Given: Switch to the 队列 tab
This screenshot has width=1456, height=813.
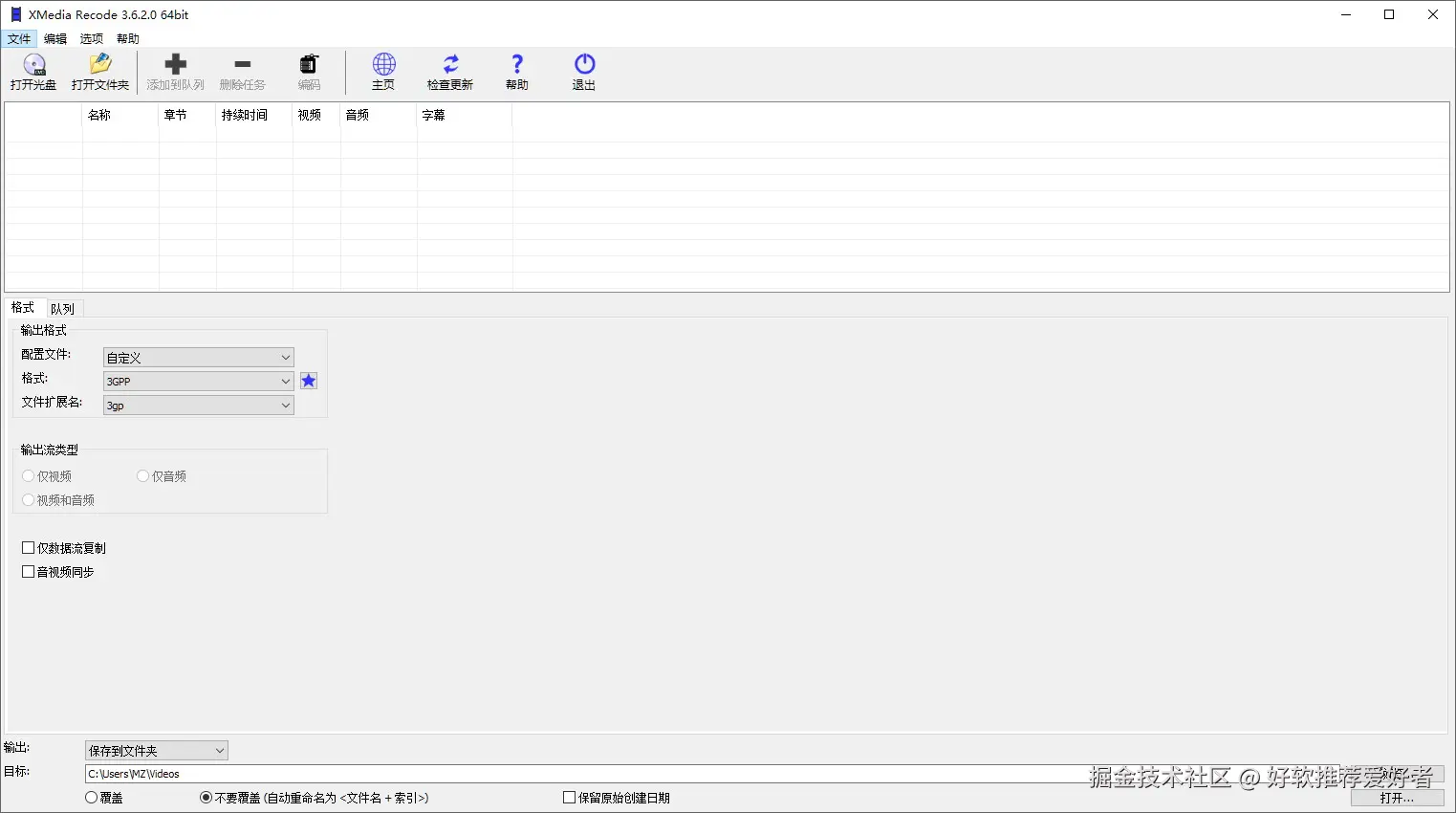Looking at the screenshot, I should tap(63, 309).
